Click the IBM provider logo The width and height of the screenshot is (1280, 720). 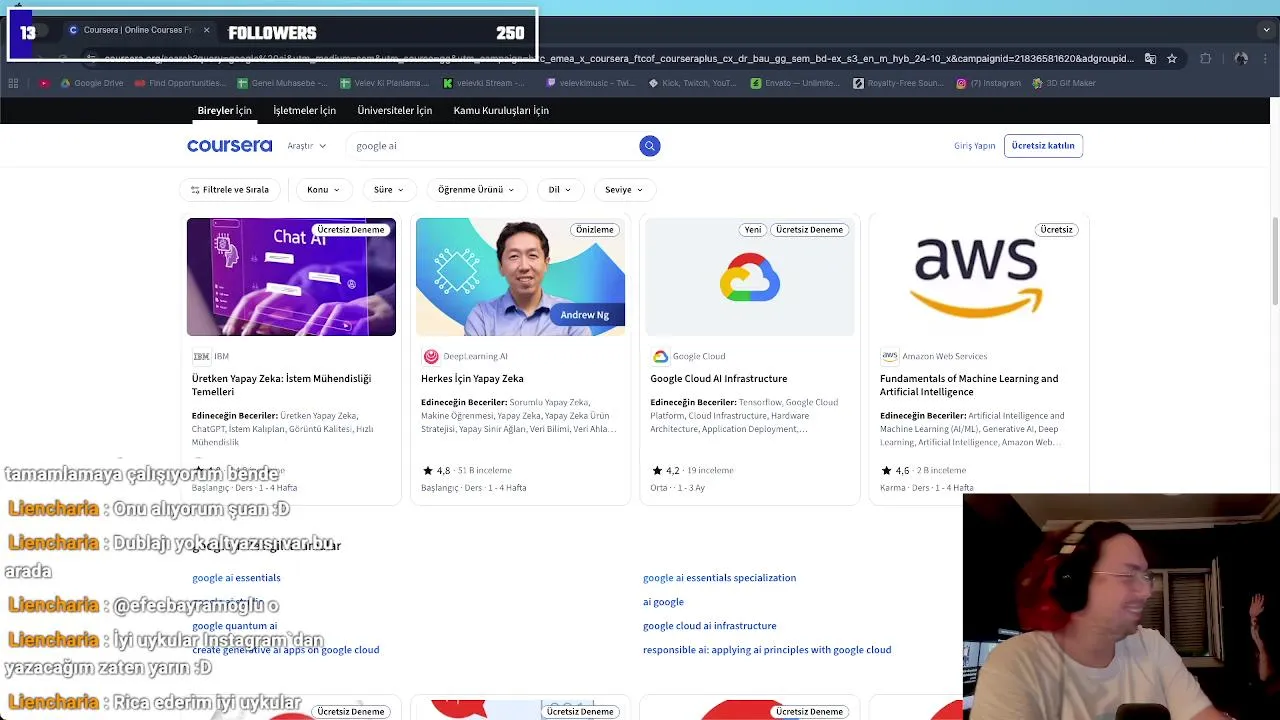[x=201, y=356]
